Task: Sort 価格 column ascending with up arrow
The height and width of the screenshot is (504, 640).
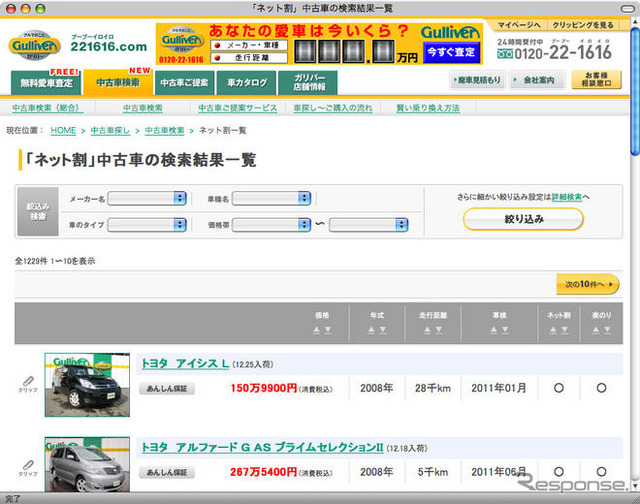Action: point(316,330)
